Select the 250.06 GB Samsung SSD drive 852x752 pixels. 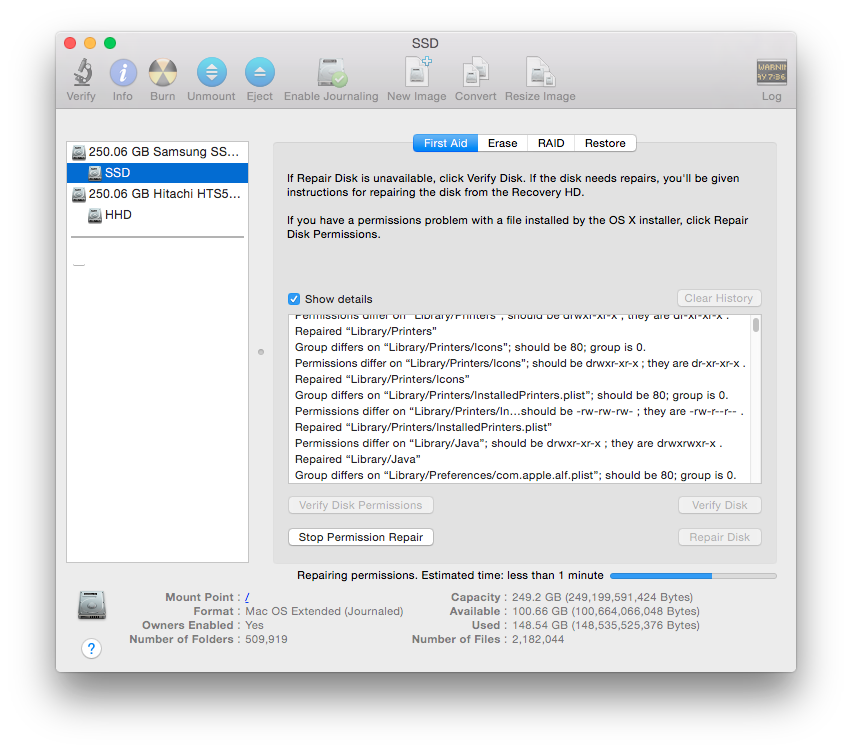tap(158, 152)
